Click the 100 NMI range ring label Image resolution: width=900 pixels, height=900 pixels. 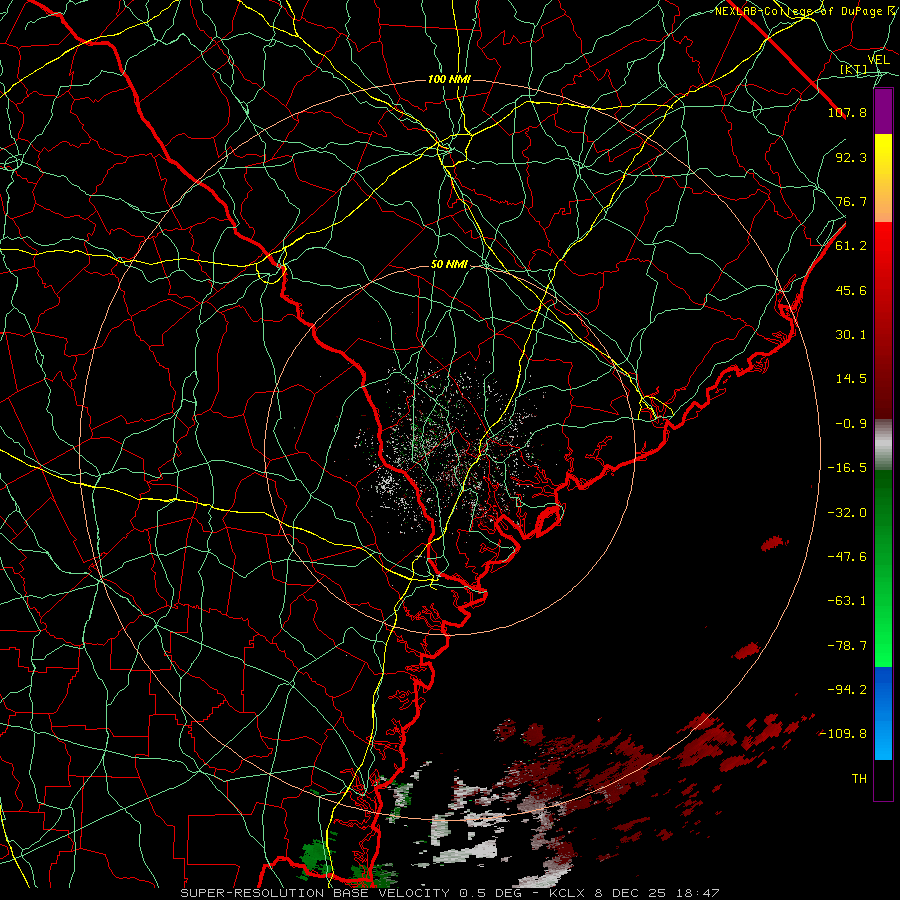click(x=449, y=79)
